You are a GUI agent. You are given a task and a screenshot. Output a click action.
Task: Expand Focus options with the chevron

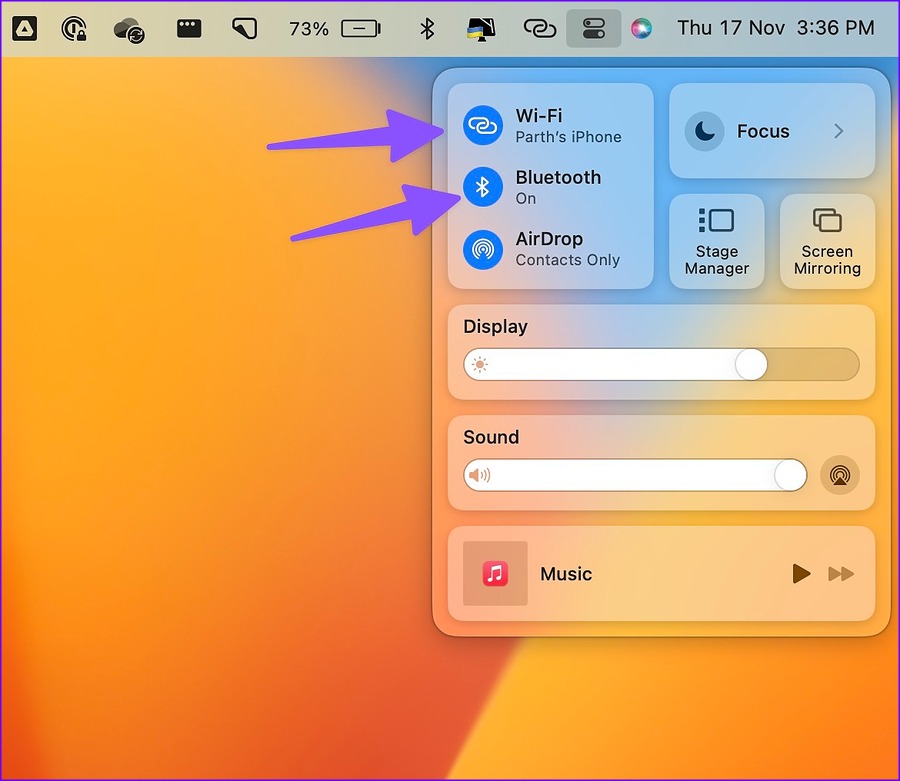[839, 131]
